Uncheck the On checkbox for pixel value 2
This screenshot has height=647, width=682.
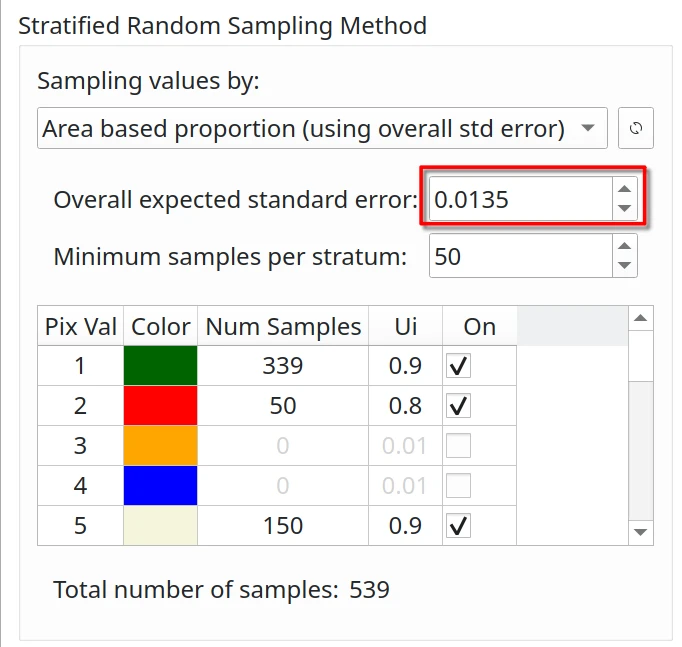click(458, 406)
